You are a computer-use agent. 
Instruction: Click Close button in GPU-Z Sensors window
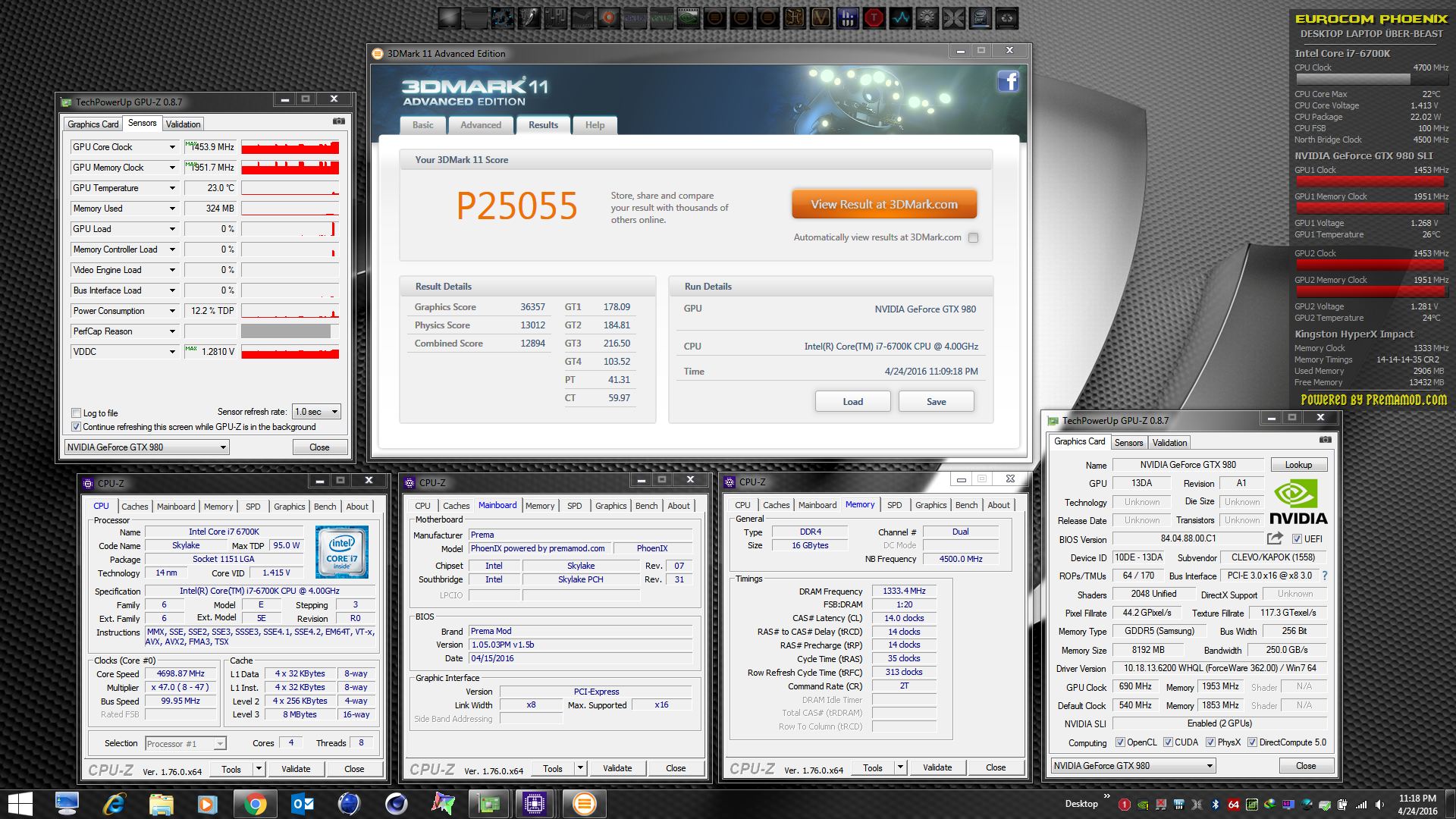pos(320,447)
